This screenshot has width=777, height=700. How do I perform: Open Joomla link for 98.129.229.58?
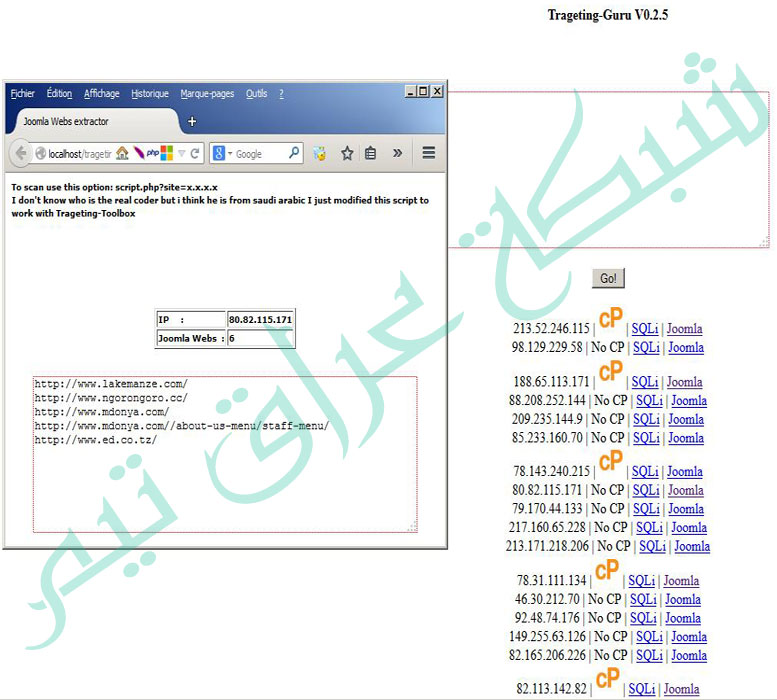tap(686, 347)
